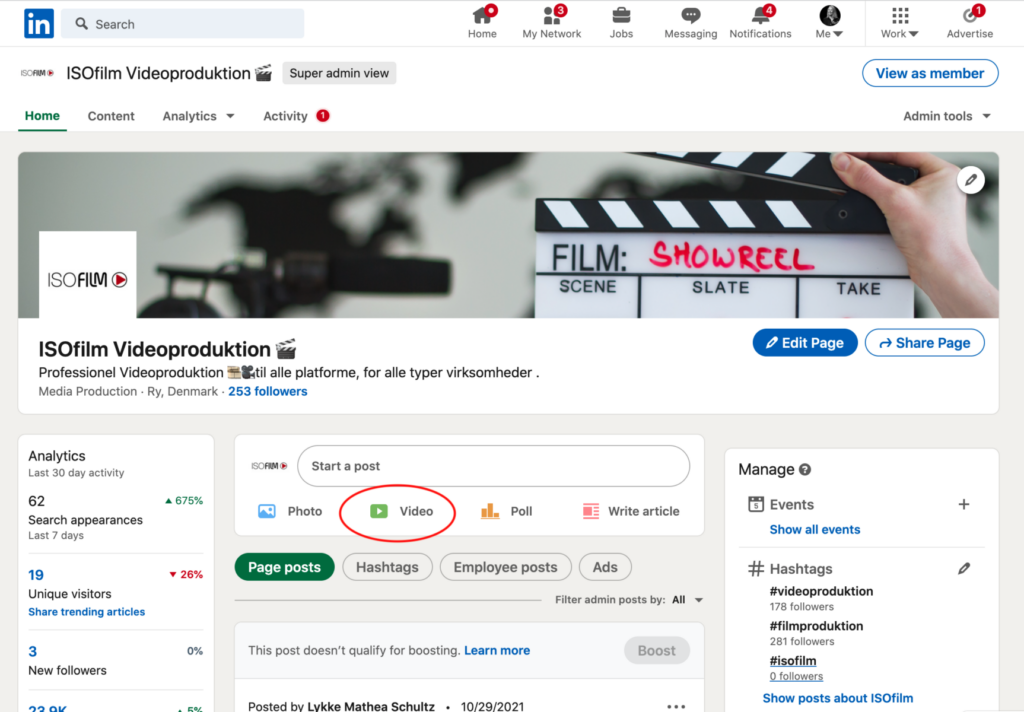Click the Activity tab's red notification badge

tap(323, 116)
